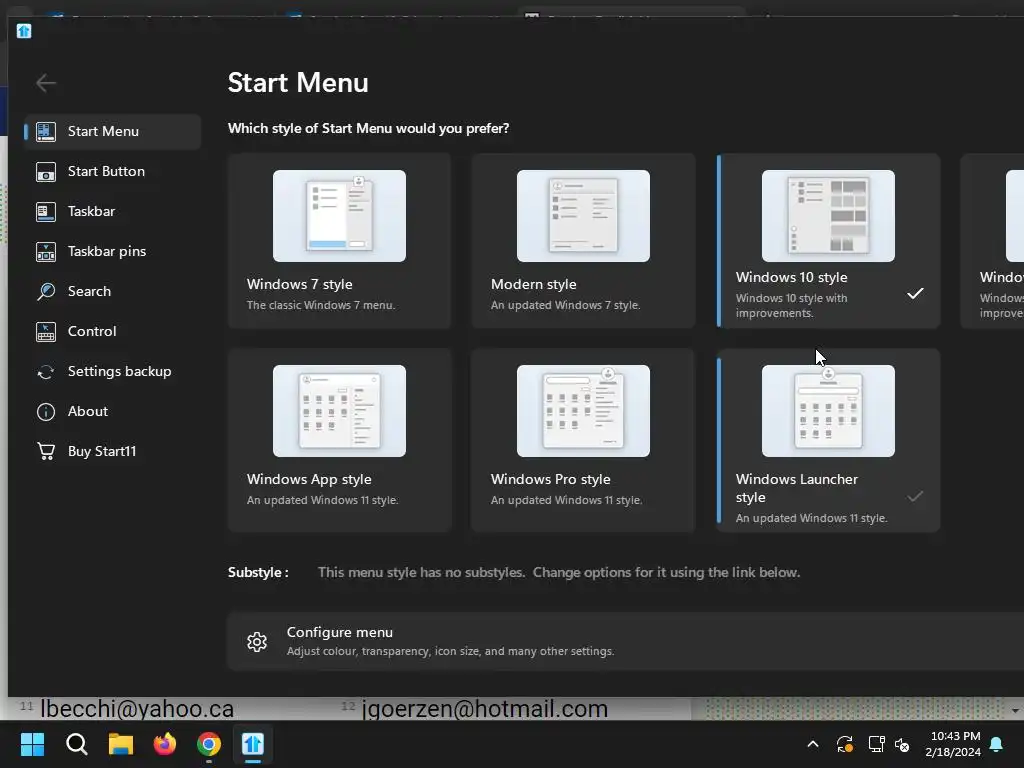Viewport: 1024px width, 768px height.
Task: Open taskbar clock showing 10:43 PM
Action: pos(953,744)
